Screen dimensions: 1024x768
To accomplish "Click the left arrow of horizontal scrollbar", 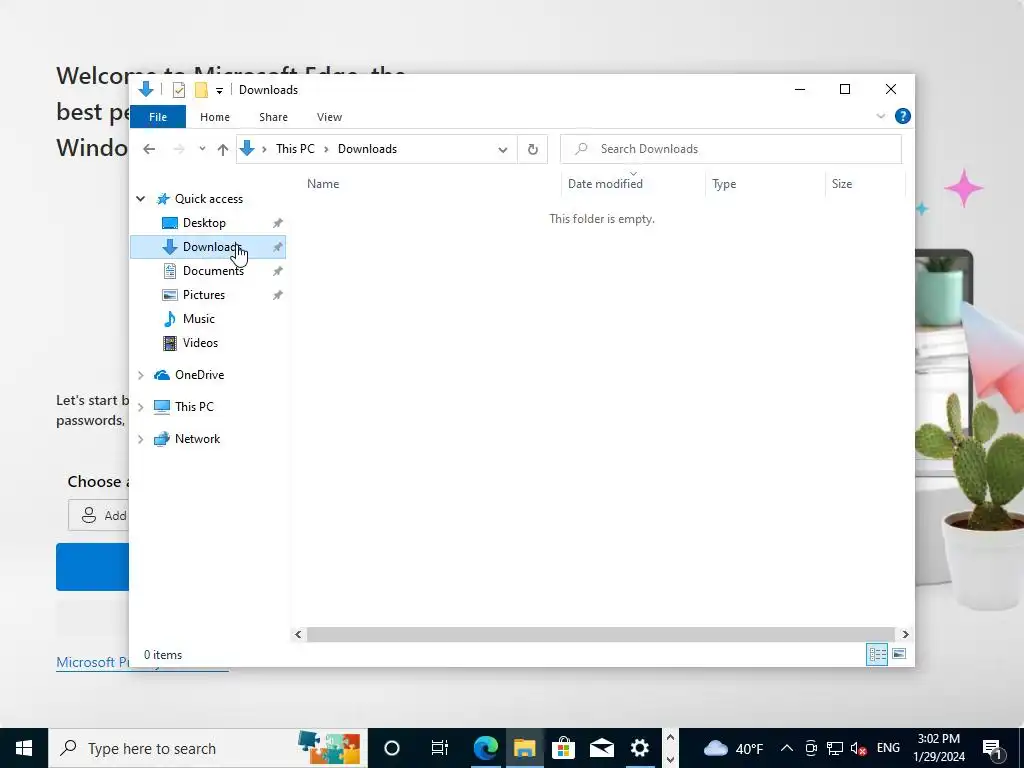I will pyautogui.click(x=298, y=634).
